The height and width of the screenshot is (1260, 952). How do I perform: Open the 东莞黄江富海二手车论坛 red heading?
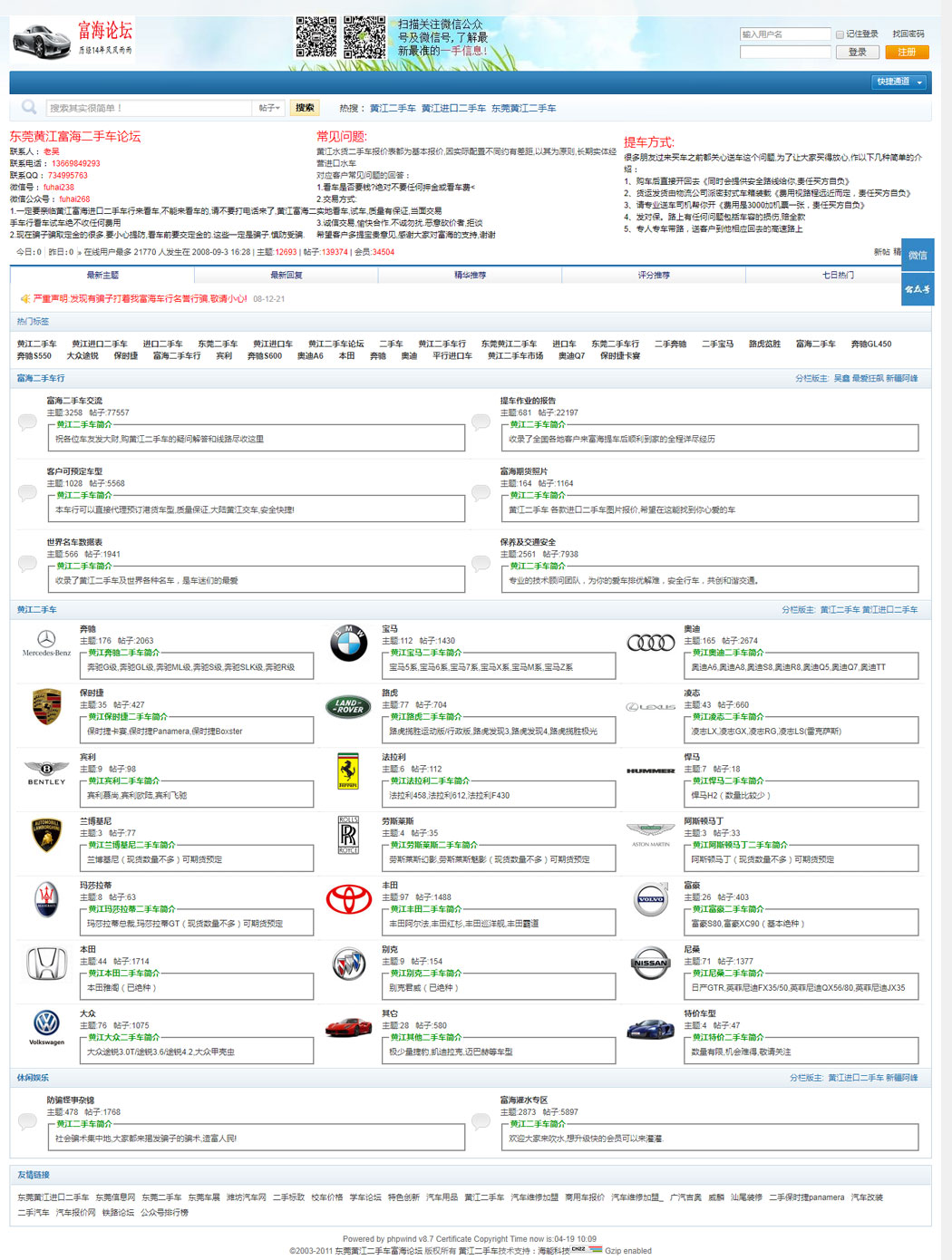coord(75,137)
